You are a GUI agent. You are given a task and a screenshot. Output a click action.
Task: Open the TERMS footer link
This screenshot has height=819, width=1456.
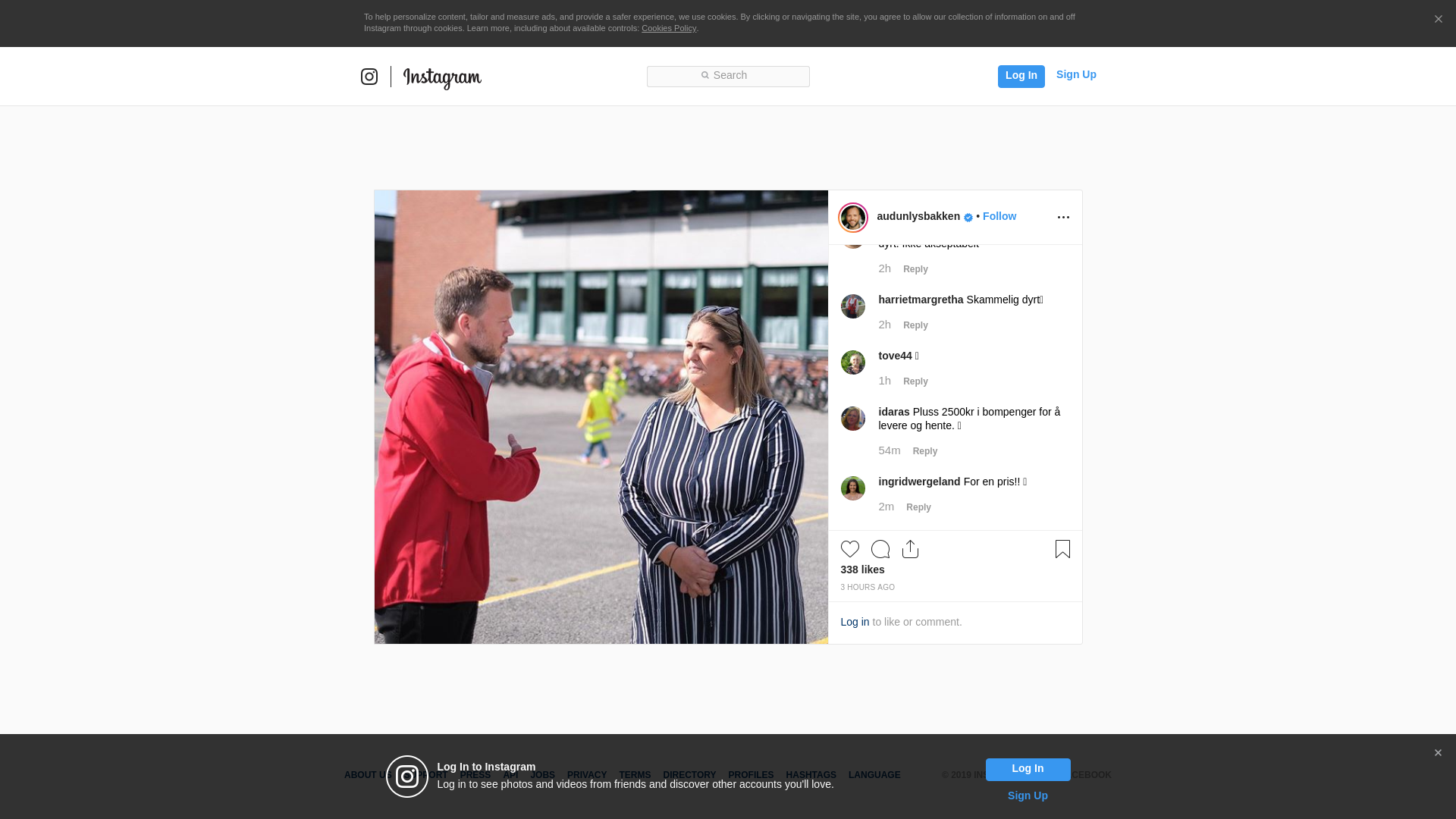pyautogui.click(x=635, y=775)
